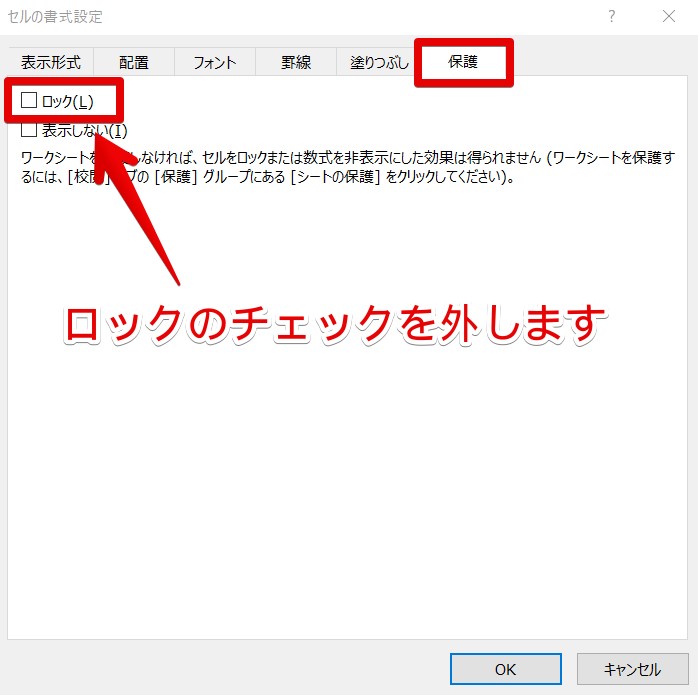Click the red ロックのチェックを外します annotation text

(x=336, y=323)
